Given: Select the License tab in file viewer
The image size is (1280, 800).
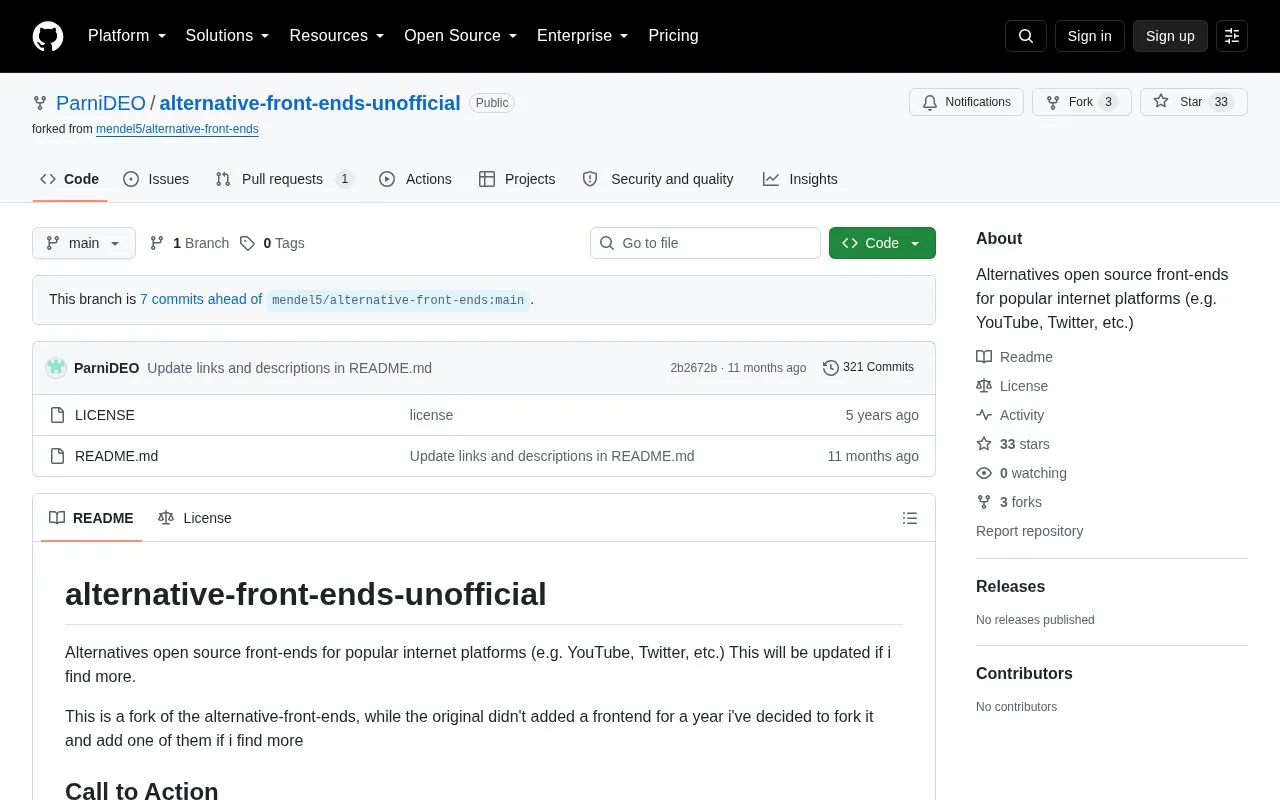Looking at the screenshot, I should (195, 518).
